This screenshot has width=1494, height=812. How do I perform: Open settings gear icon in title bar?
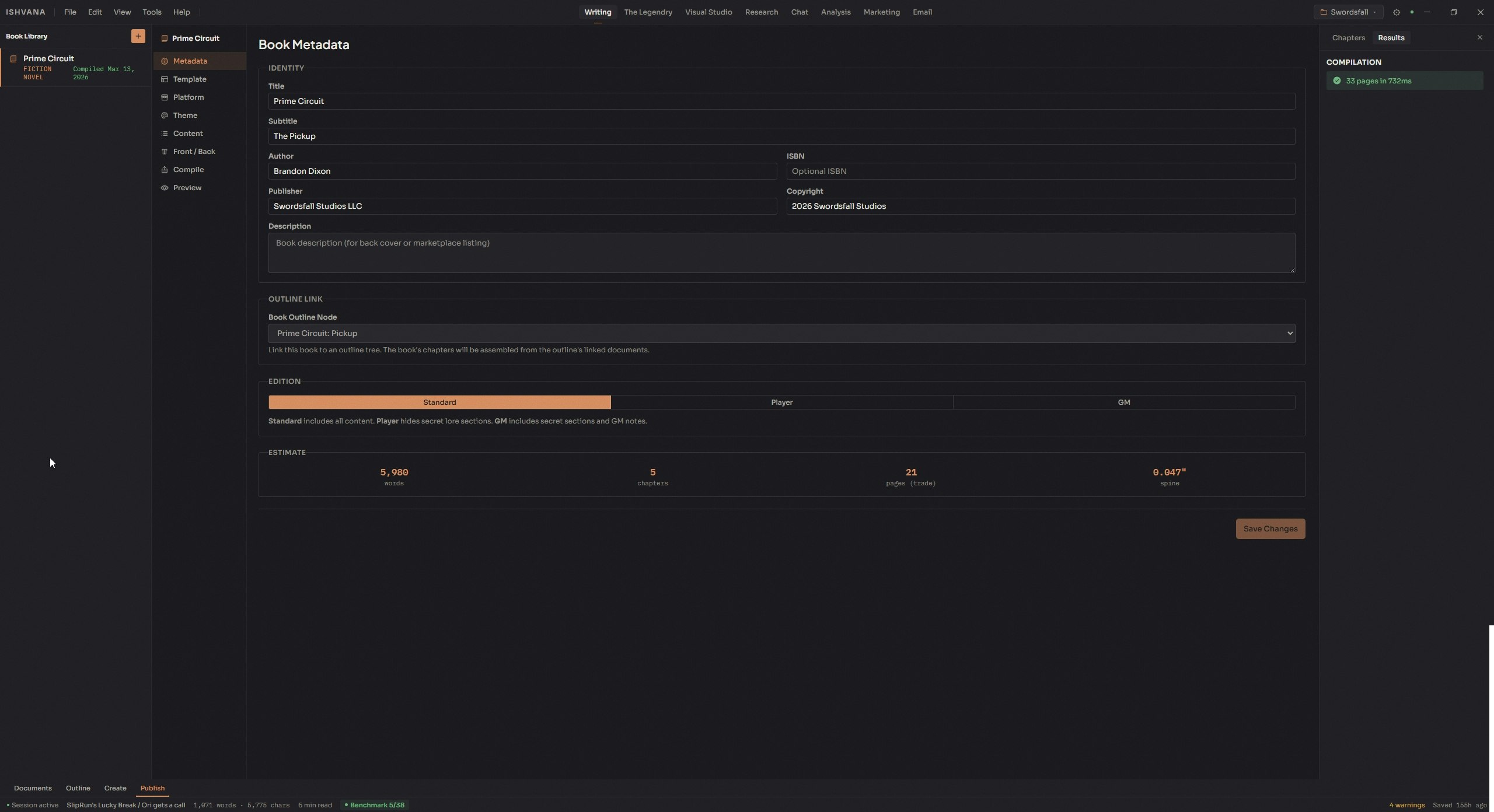click(x=1396, y=12)
